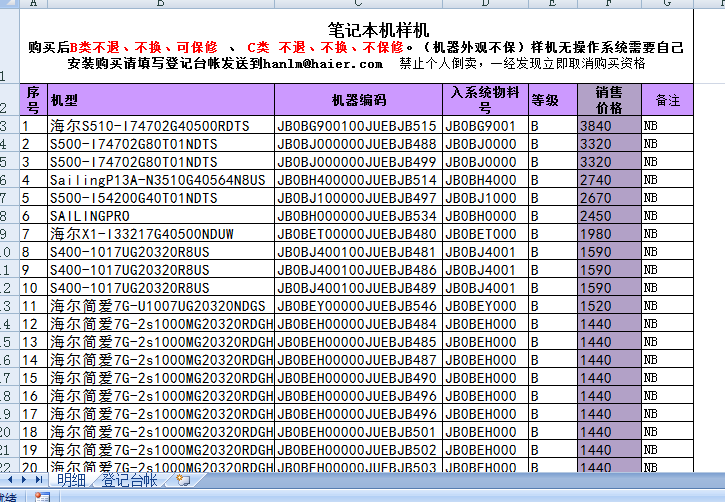Screen dimensions: 725x502
Task: Select the 机器编码 header cell
Action: tap(358, 100)
